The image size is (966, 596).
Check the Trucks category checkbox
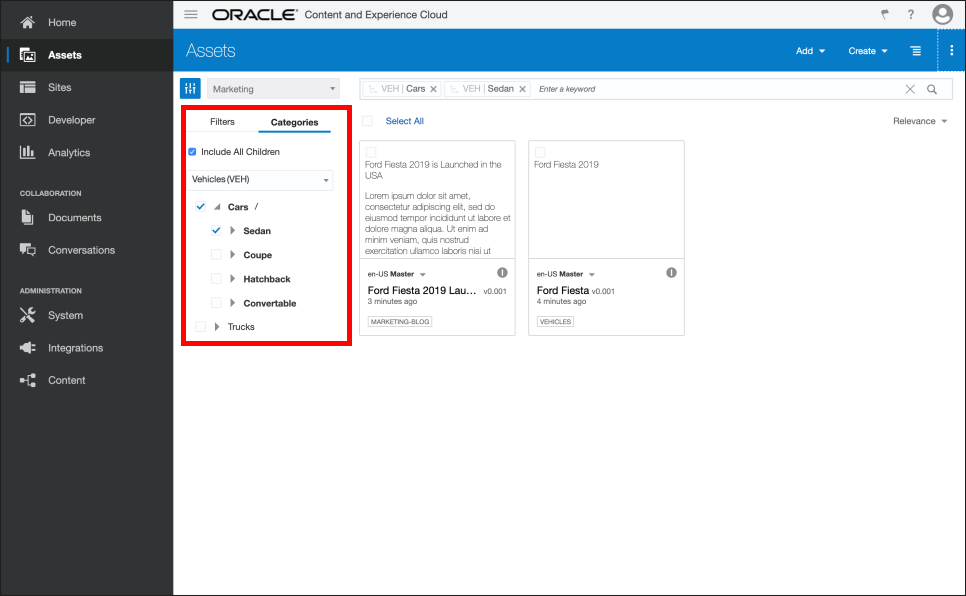[200, 327]
